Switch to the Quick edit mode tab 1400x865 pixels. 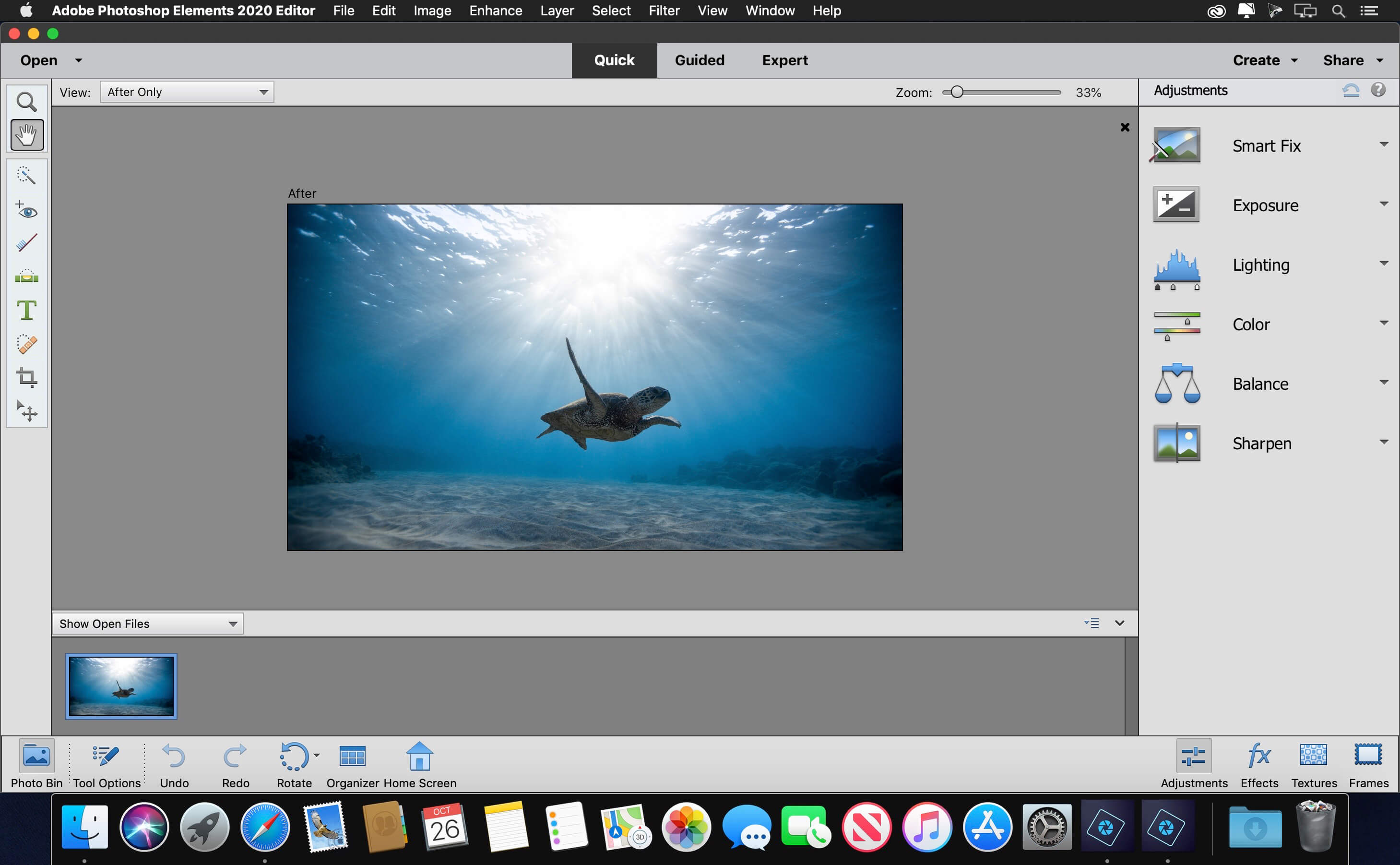(614, 59)
